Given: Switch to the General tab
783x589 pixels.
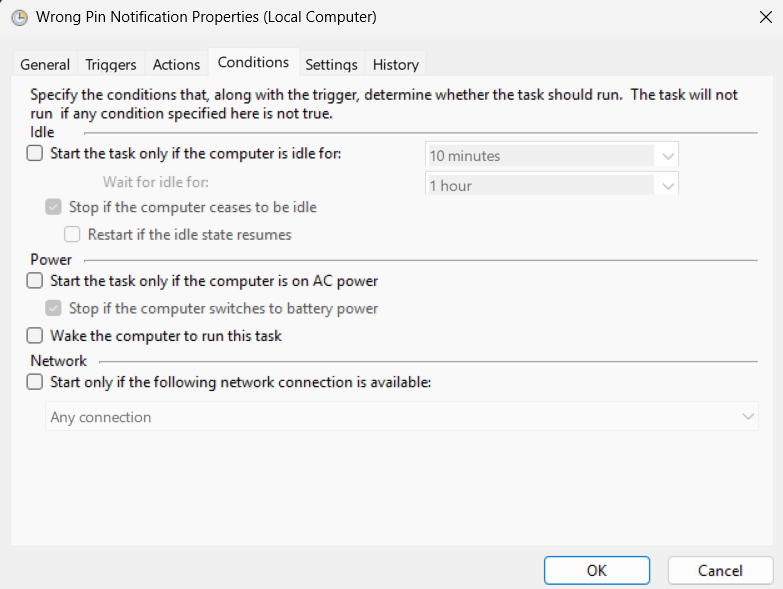Looking at the screenshot, I should point(45,64).
